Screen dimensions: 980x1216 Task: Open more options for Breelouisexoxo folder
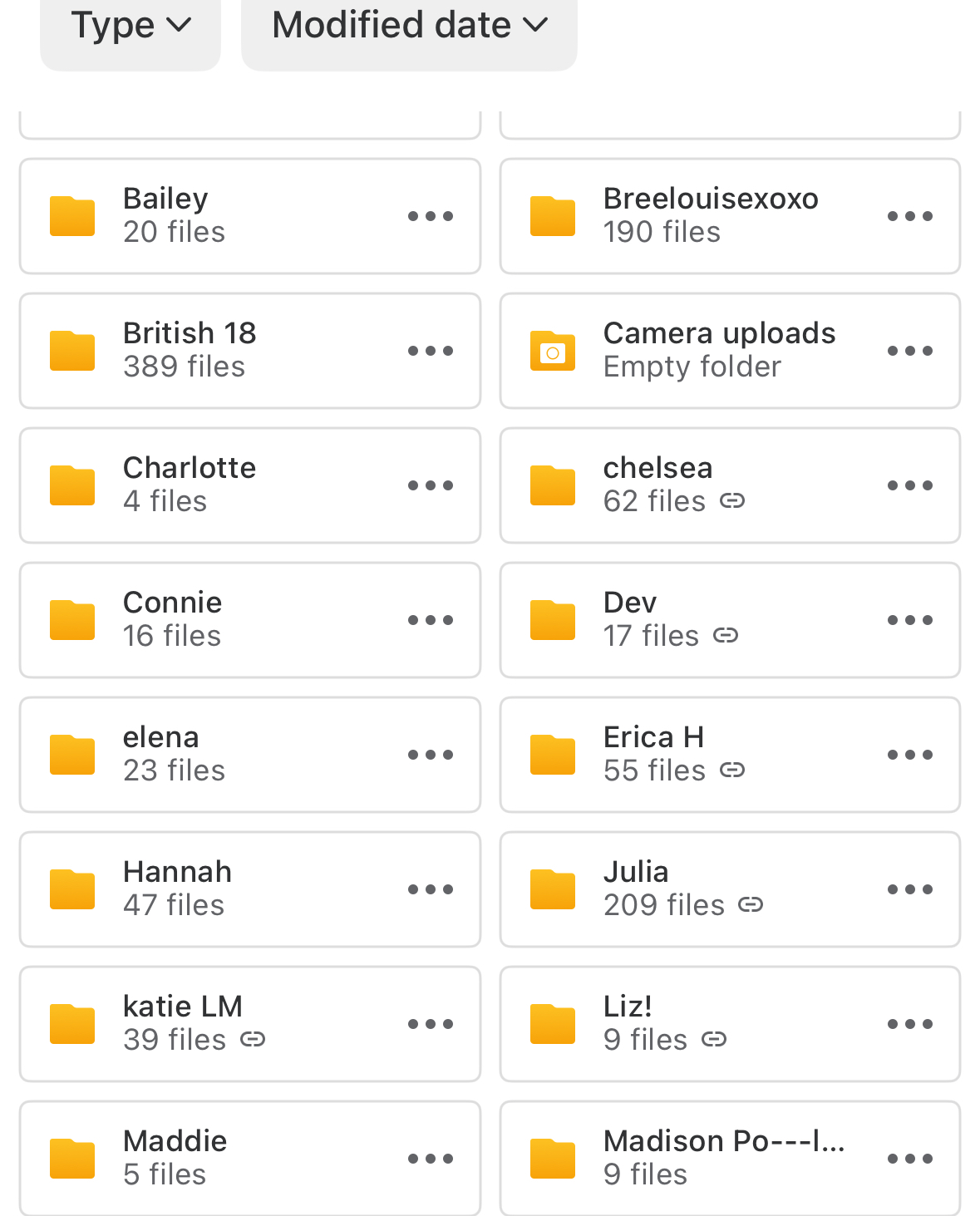[910, 216]
